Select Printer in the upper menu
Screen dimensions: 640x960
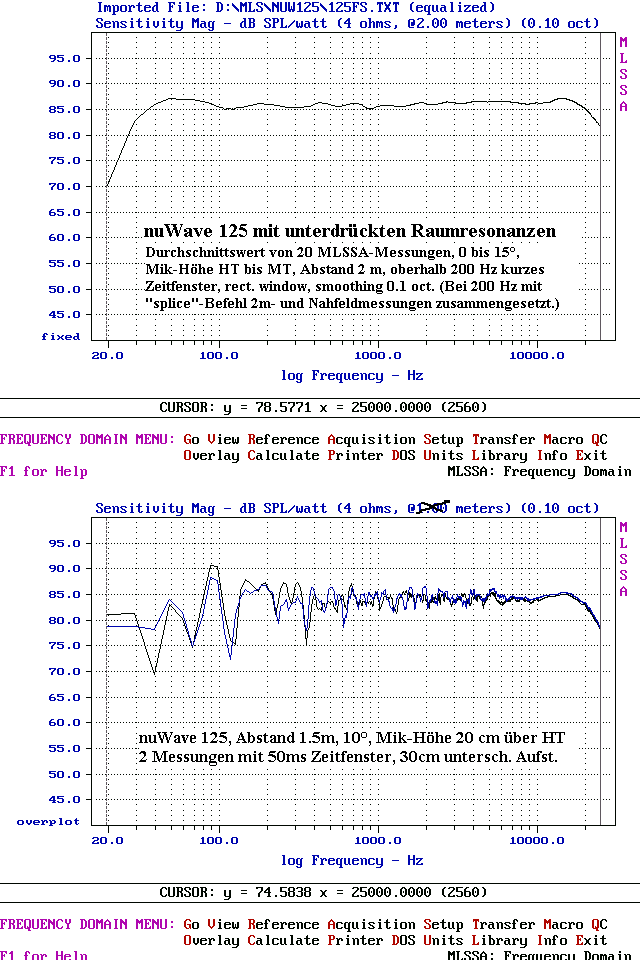[x=355, y=456]
